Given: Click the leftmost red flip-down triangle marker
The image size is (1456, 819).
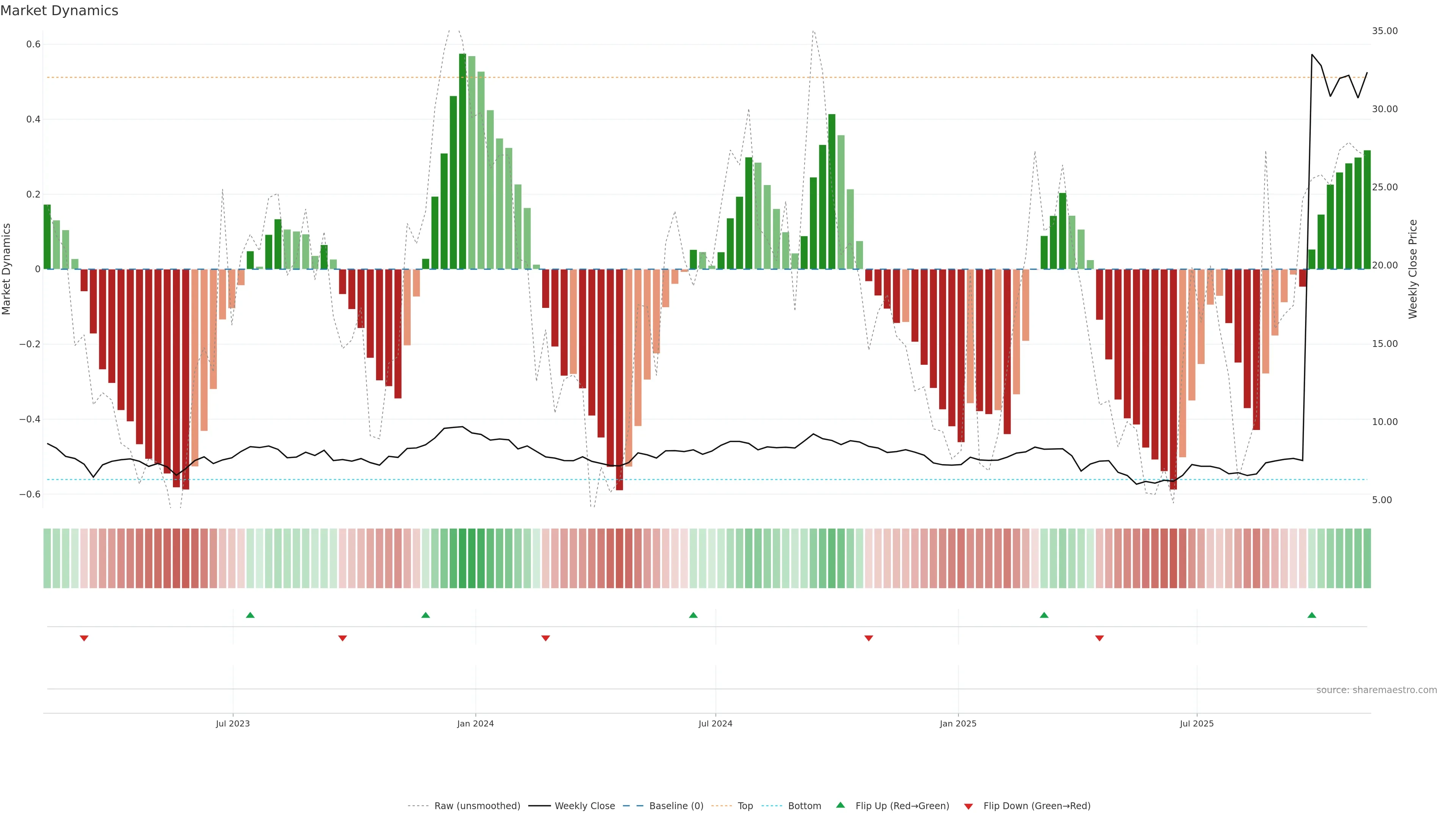Looking at the screenshot, I should click(x=84, y=638).
